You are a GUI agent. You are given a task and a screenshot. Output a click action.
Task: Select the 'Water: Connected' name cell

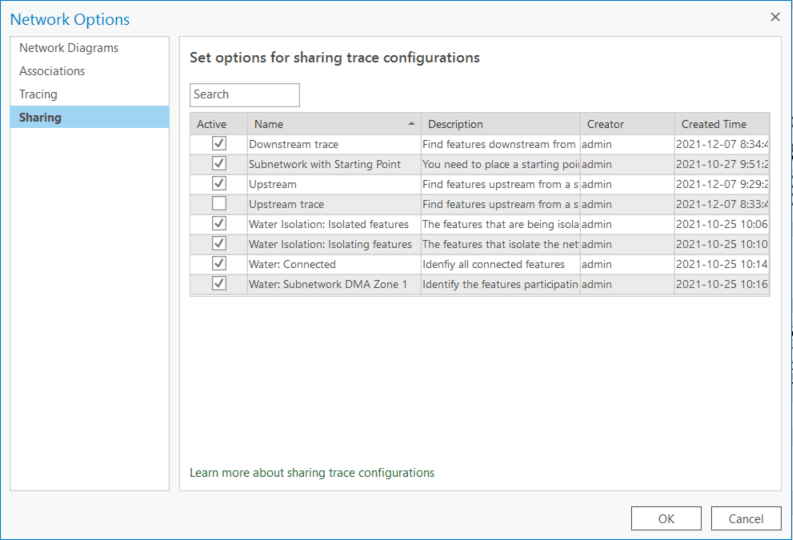(334, 264)
